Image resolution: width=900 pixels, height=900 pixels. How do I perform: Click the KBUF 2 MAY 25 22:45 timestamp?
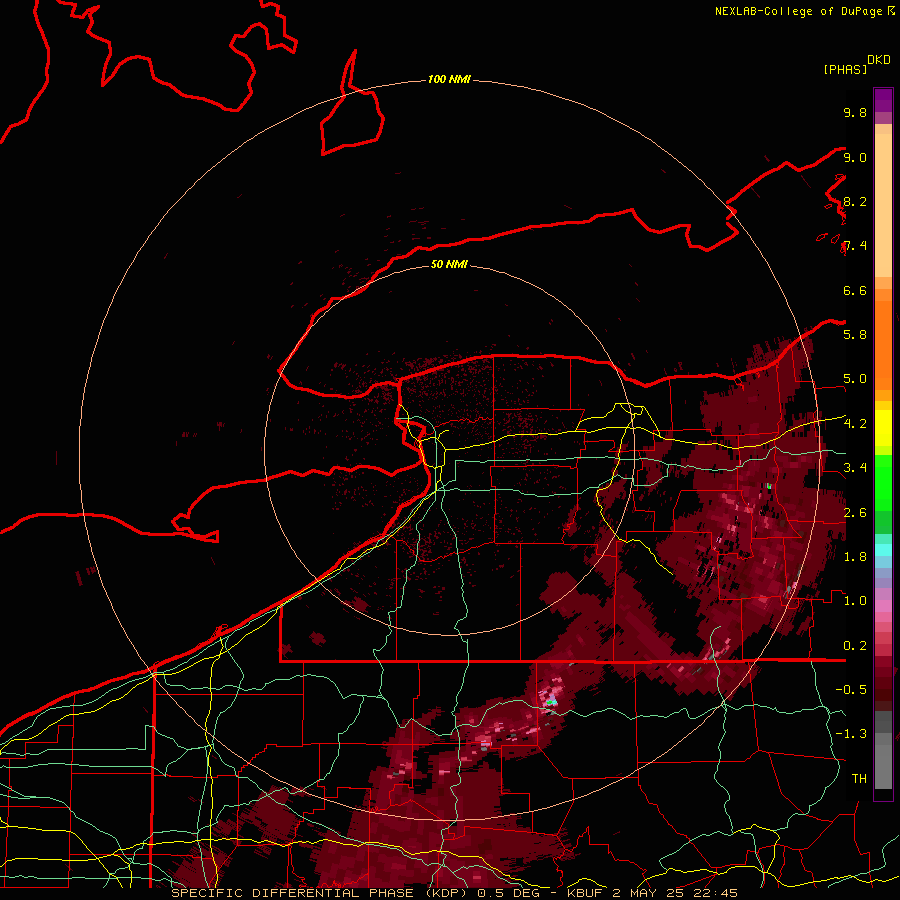(x=653, y=893)
